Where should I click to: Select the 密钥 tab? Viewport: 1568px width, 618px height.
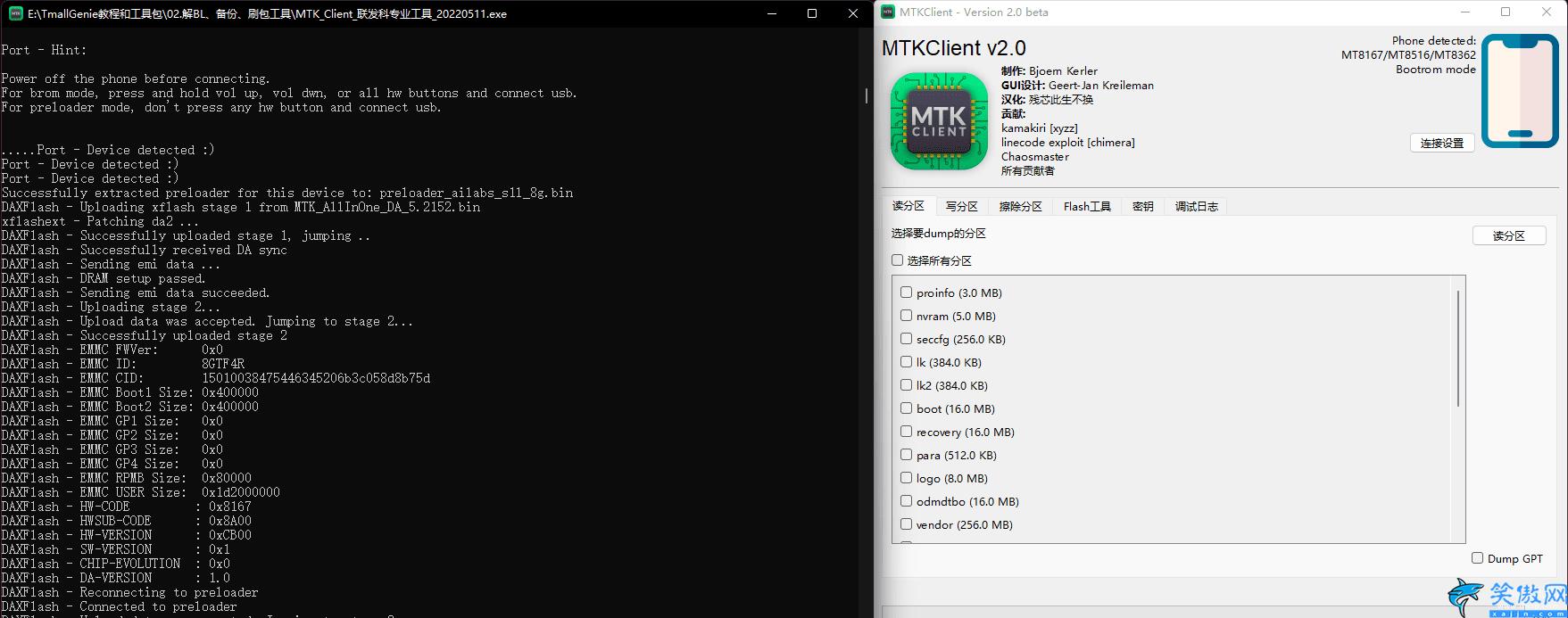(1143, 206)
